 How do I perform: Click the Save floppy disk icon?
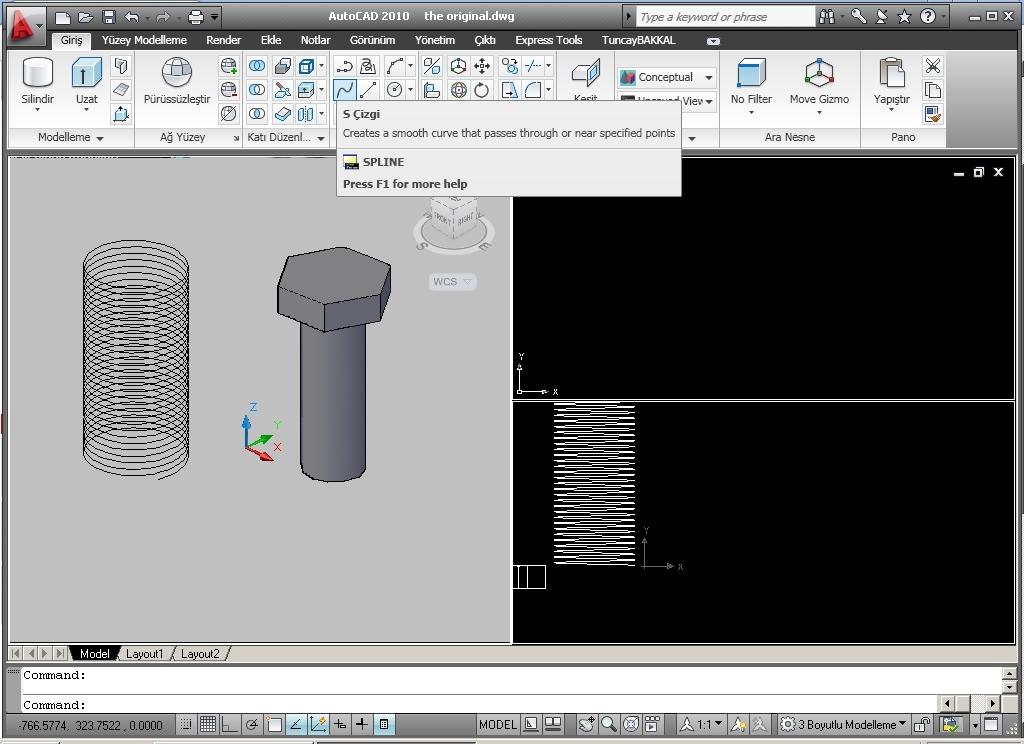109,17
